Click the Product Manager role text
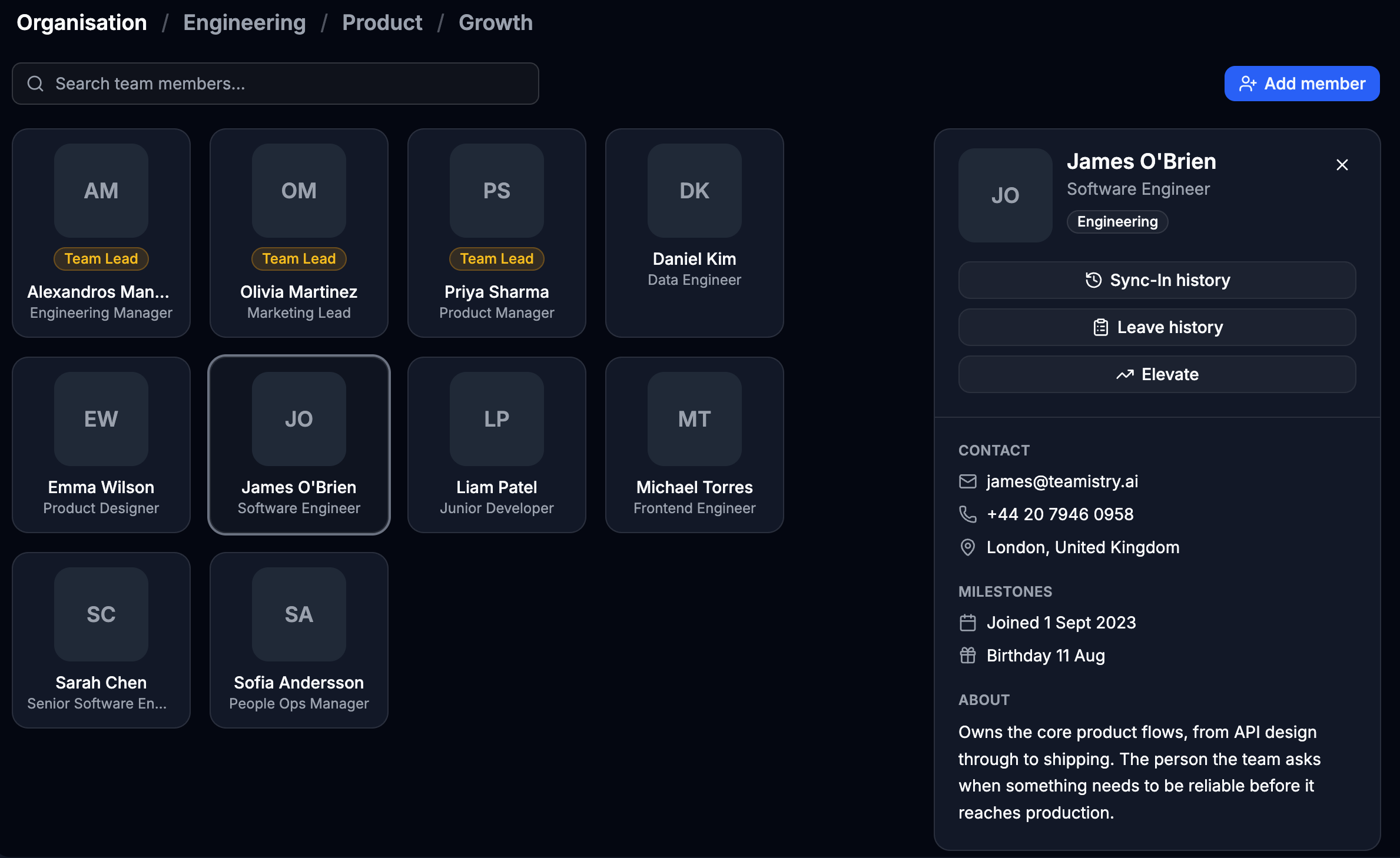Screen dimensions: 1400x858 (497, 313)
